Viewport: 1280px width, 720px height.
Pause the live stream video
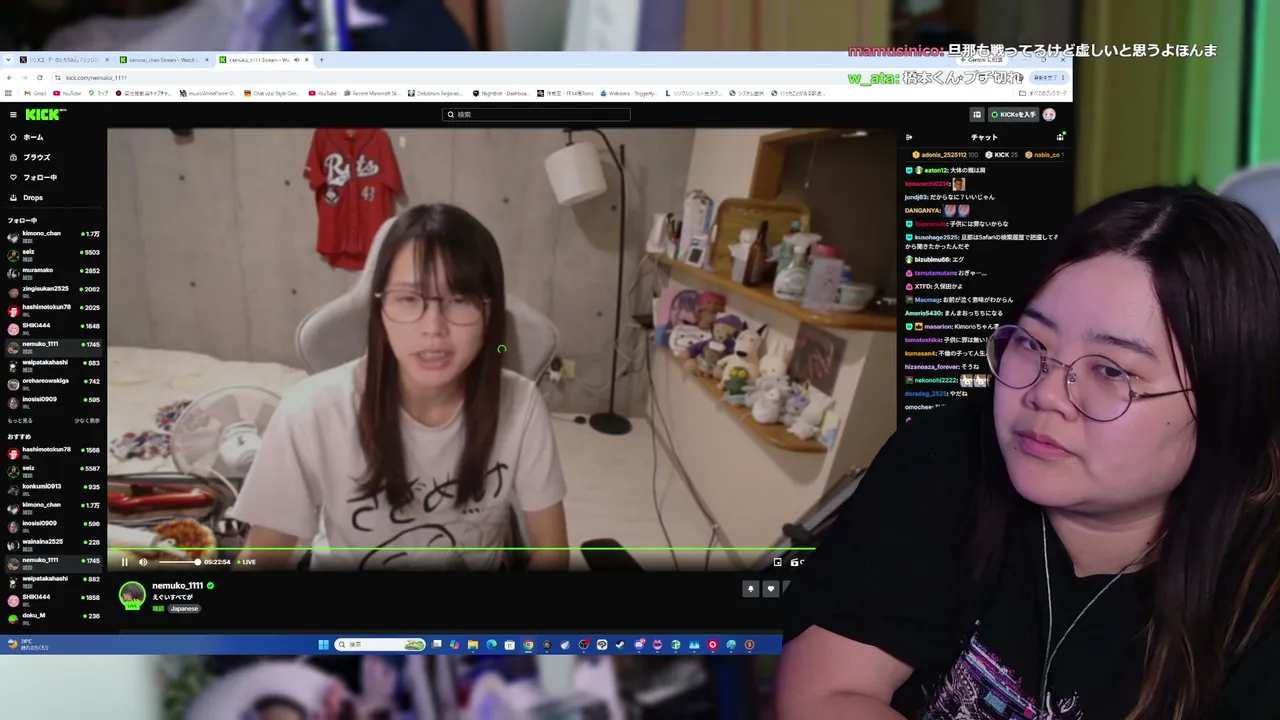[125, 562]
